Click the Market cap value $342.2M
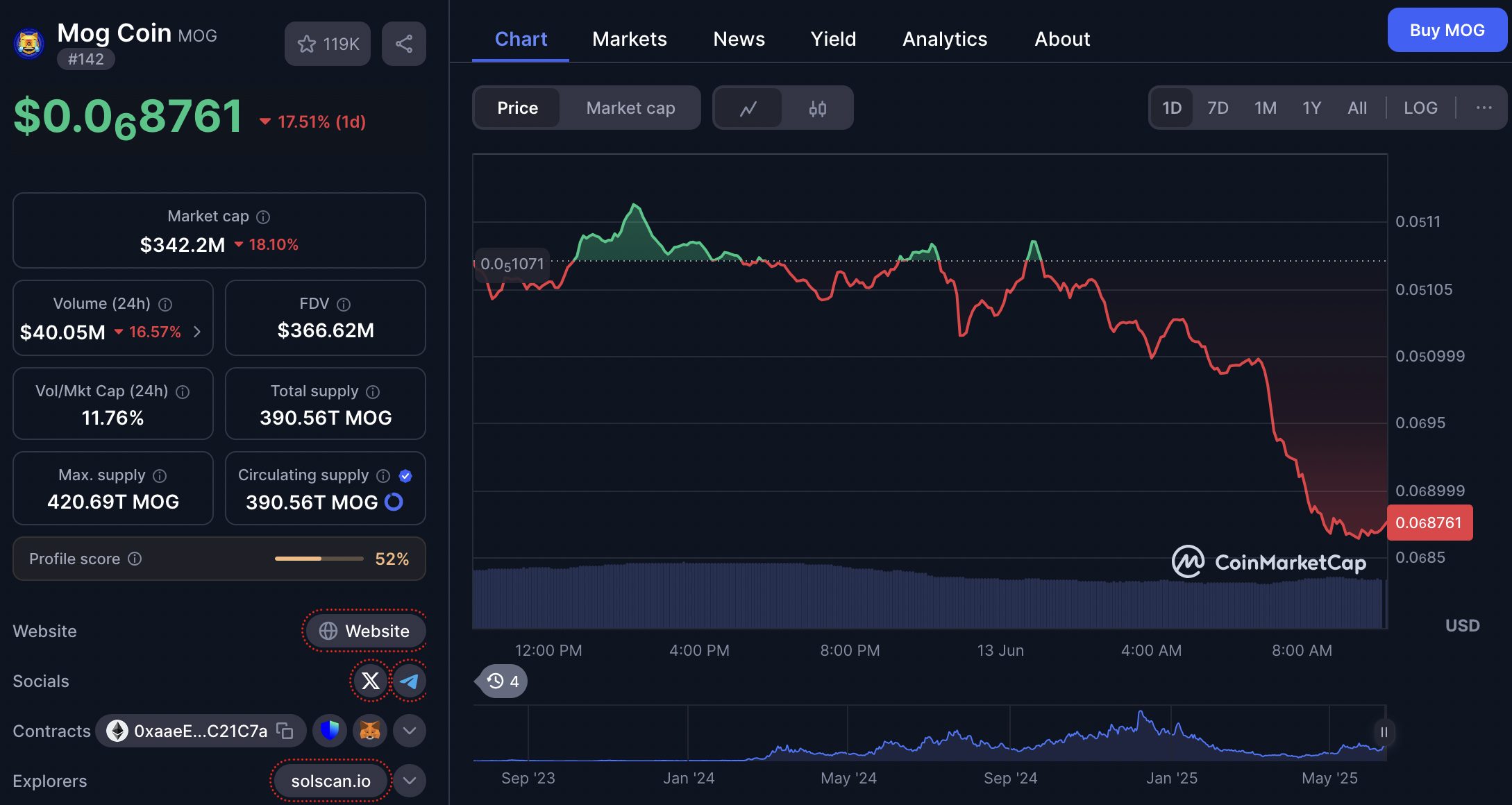Screen dimensions: 1512x805 (183, 245)
